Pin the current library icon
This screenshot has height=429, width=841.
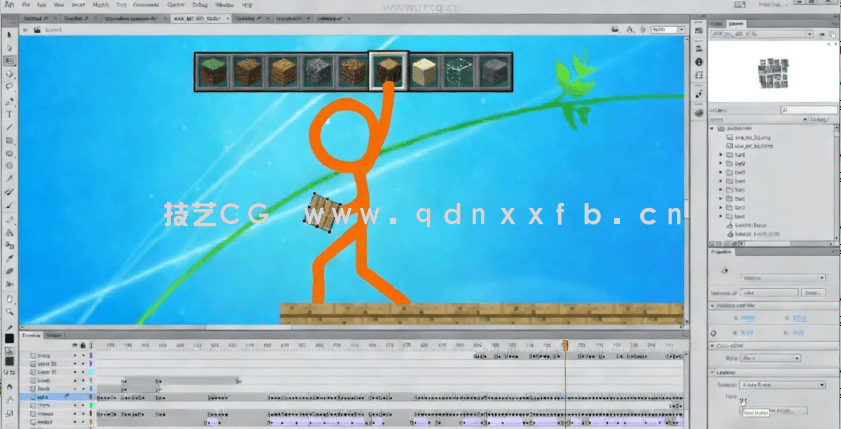[823, 34]
